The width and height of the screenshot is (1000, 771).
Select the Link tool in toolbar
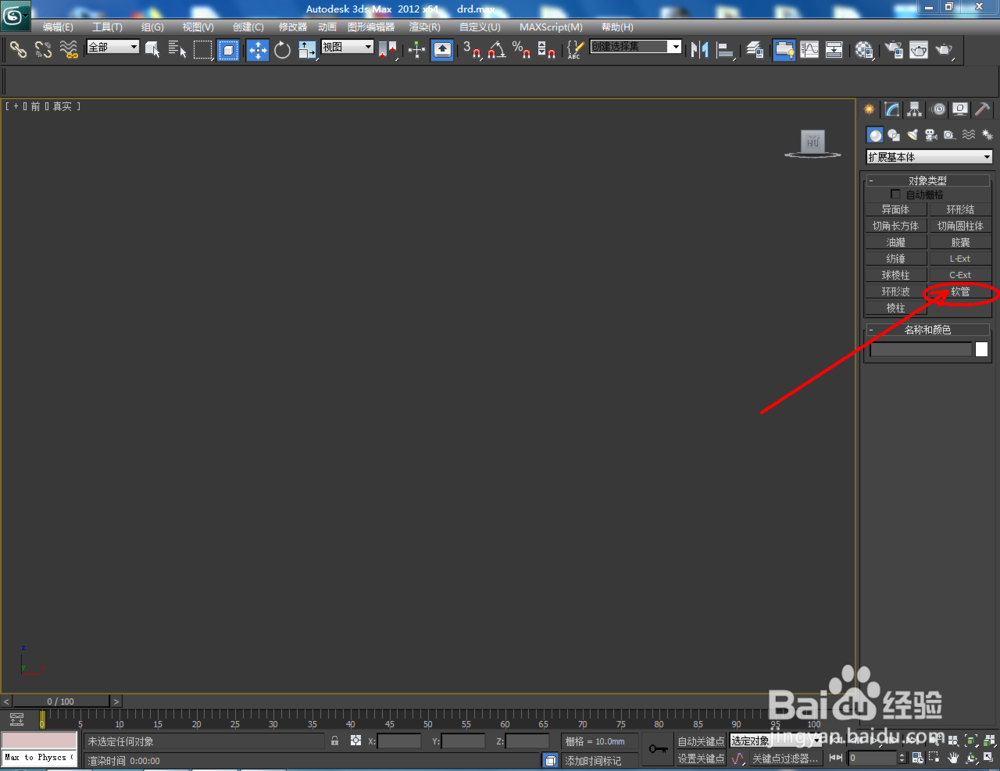pos(18,50)
